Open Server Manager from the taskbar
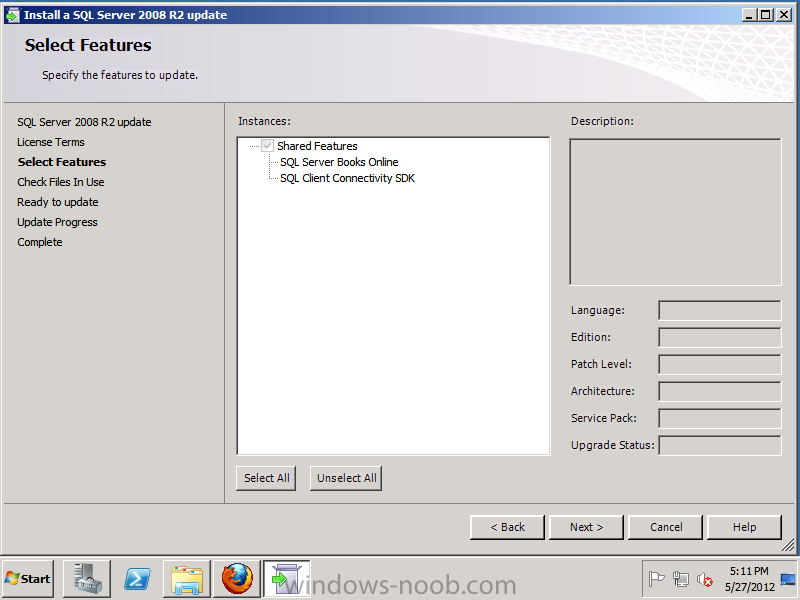 tap(87, 579)
